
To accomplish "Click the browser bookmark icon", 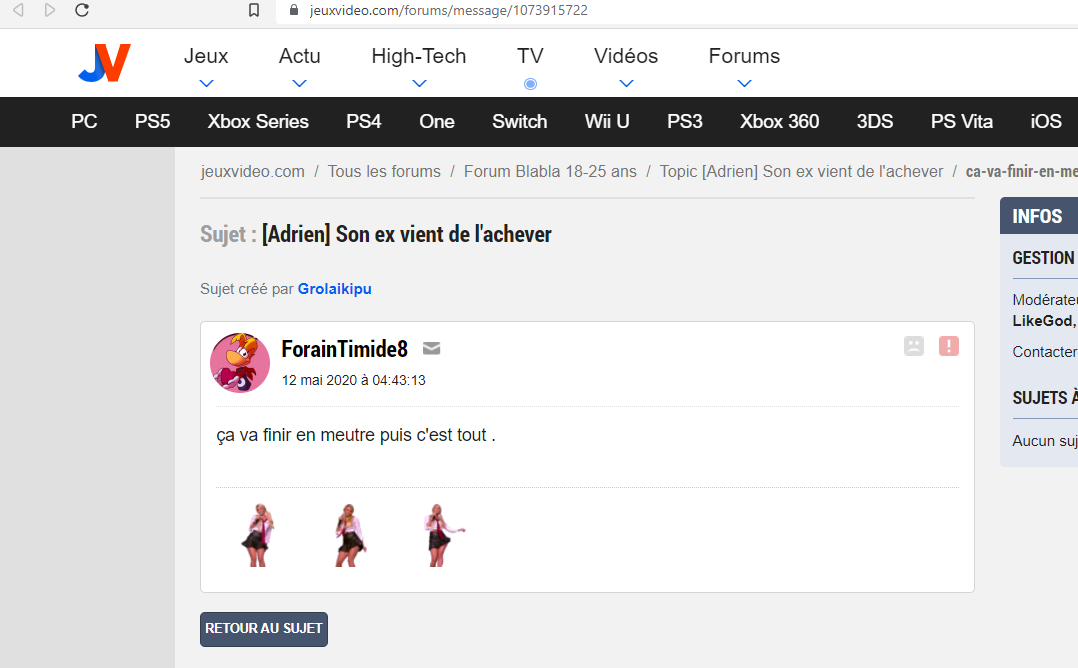I will (x=254, y=11).
